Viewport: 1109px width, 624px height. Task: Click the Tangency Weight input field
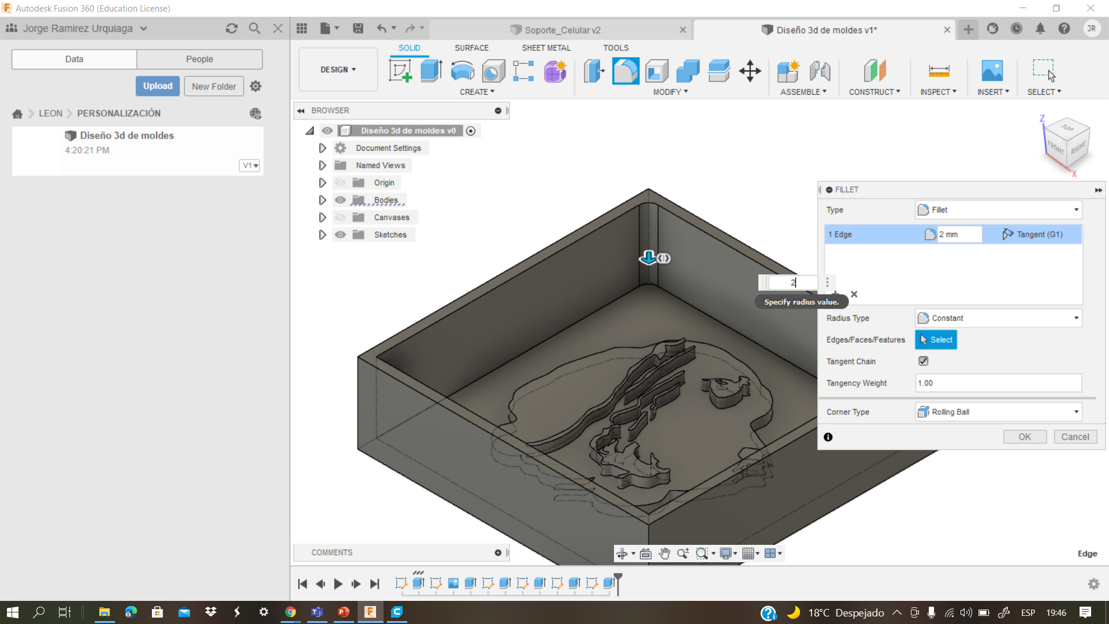click(x=998, y=383)
